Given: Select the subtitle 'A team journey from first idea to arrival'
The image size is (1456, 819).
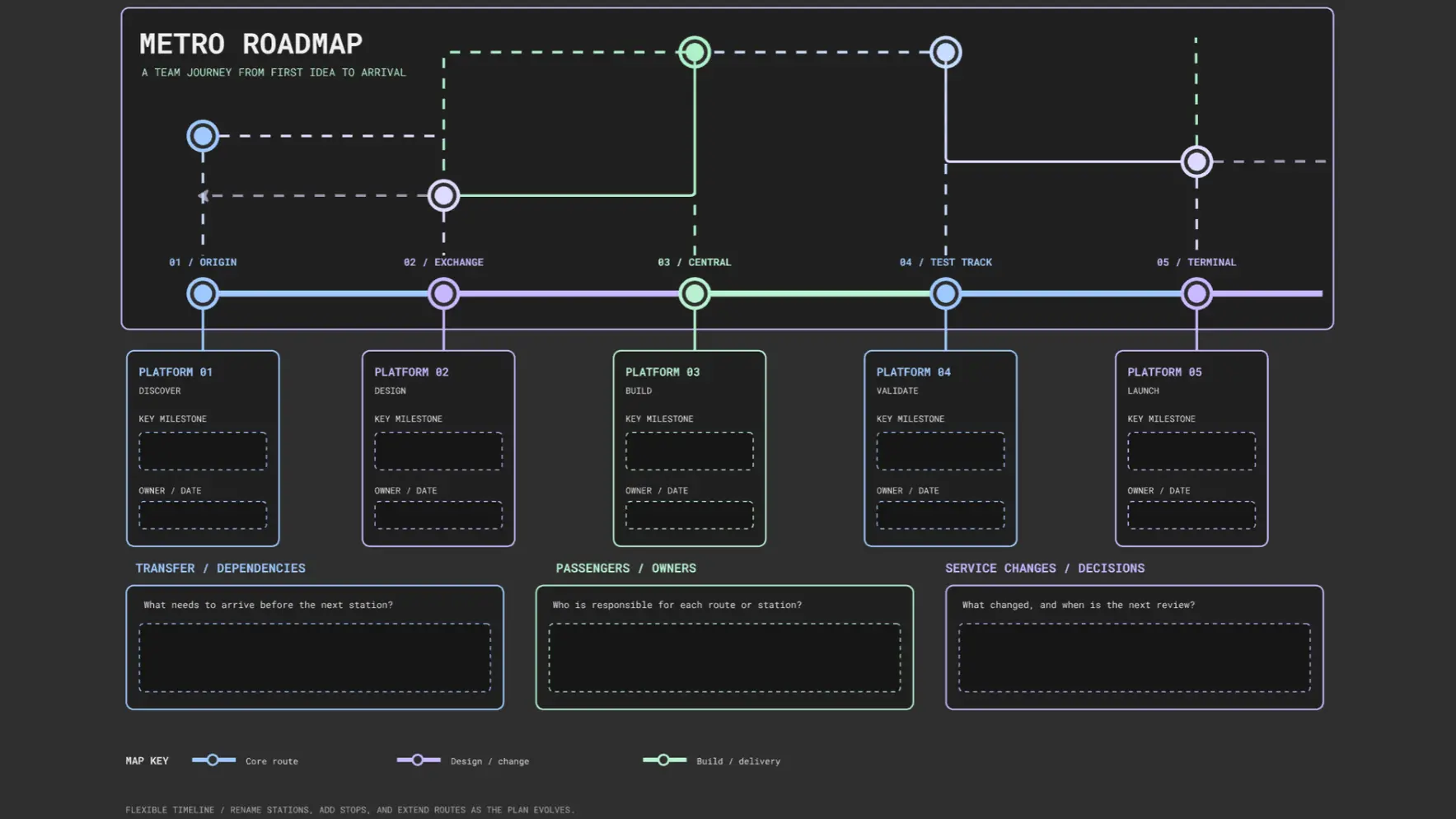Looking at the screenshot, I should point(274,73).
